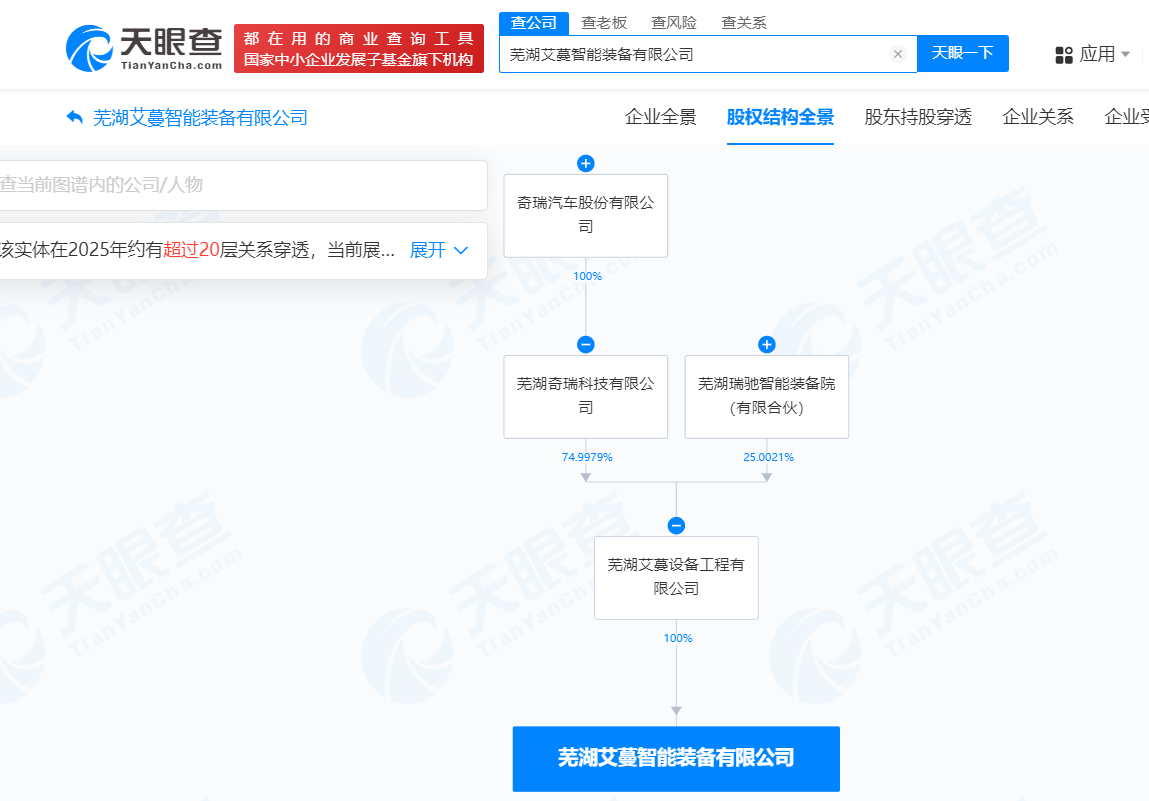The image size is (1149, 801).
Task: Click the 天眼一下 search button
Action: 963,53
